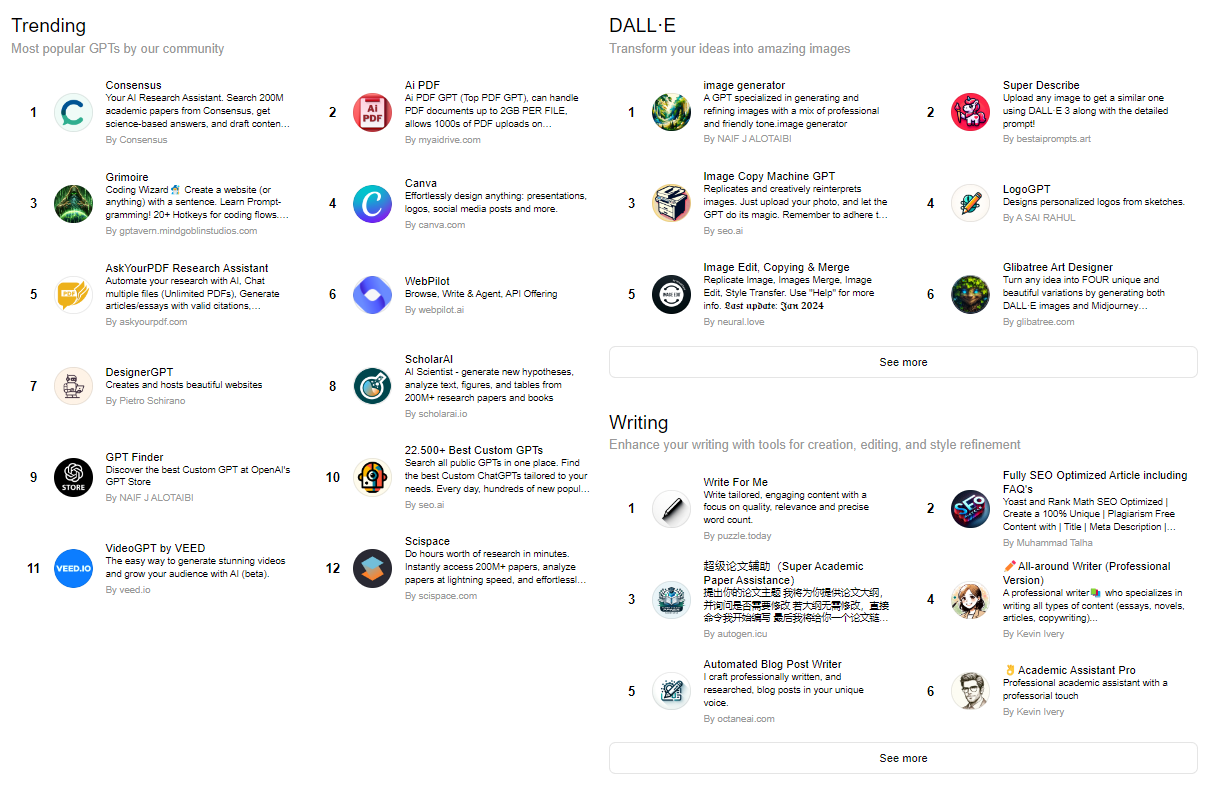Screen dimensions: 1210x785
Task: Open the Image Edit, Copying & Merge icon
Action: (x=671, y=295)
